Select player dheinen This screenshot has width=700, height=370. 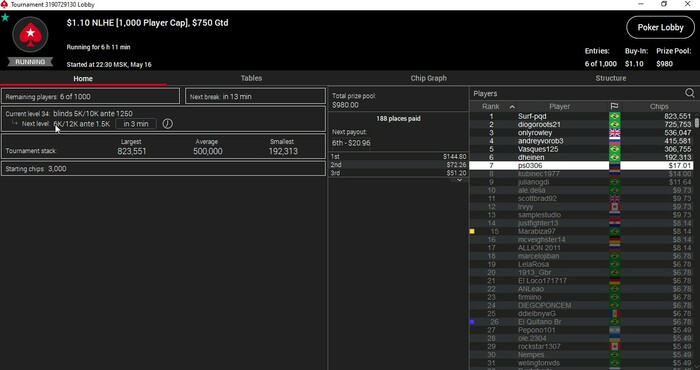point(581,158)
